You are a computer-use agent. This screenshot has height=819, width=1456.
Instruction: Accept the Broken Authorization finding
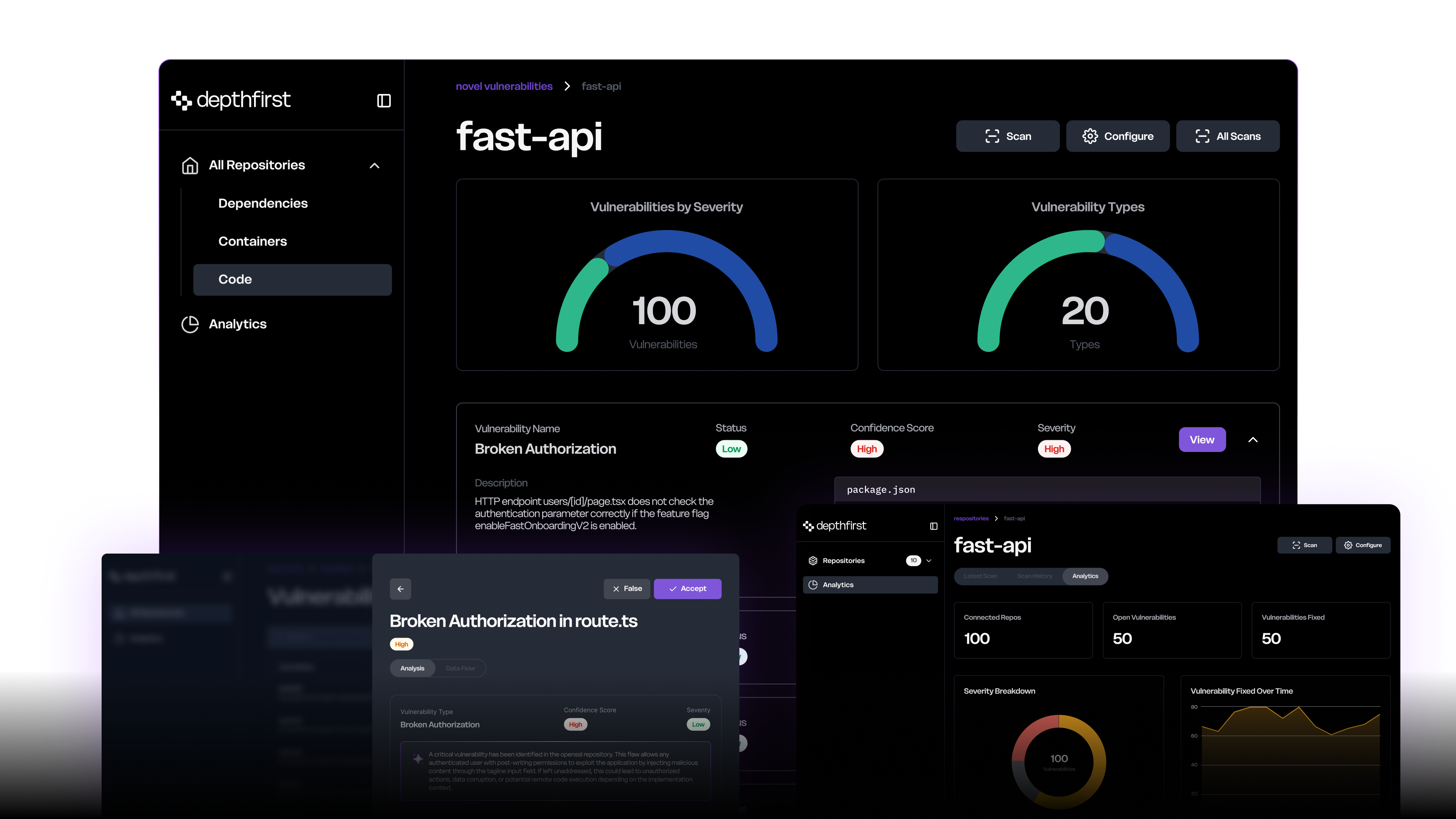tap(687, 588)
